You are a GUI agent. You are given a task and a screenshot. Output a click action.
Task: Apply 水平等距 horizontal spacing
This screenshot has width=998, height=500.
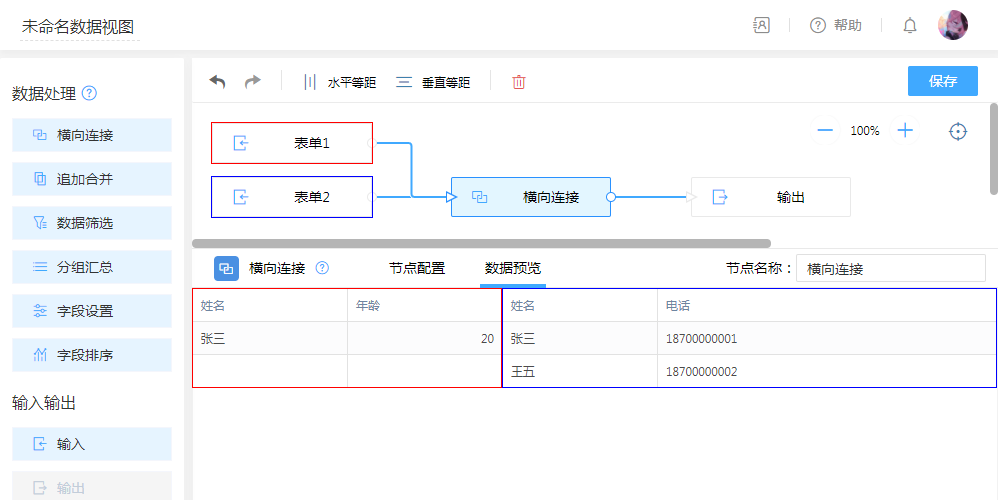coord(339,83)
